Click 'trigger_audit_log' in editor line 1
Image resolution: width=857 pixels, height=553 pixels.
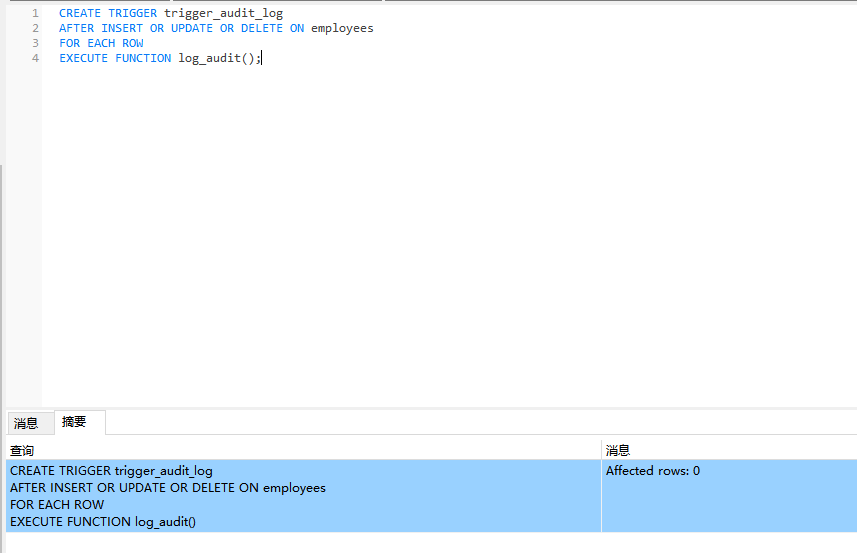(x=224, y=13)
